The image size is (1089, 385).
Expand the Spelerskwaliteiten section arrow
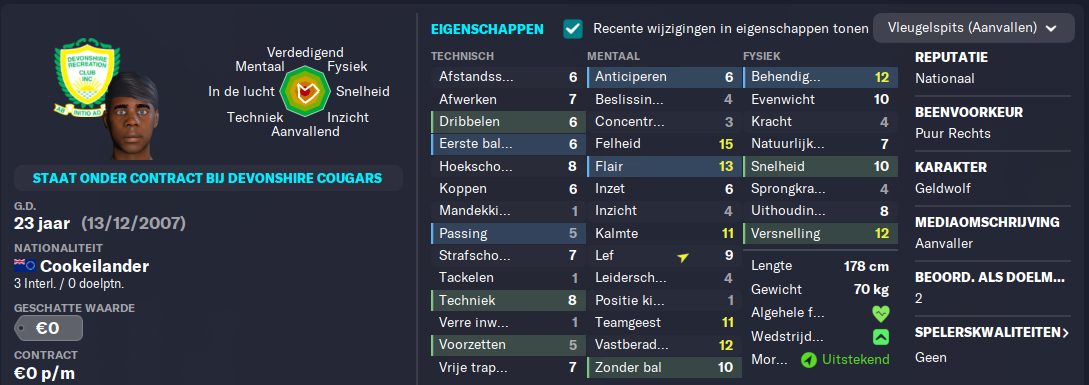point(1066,333)
